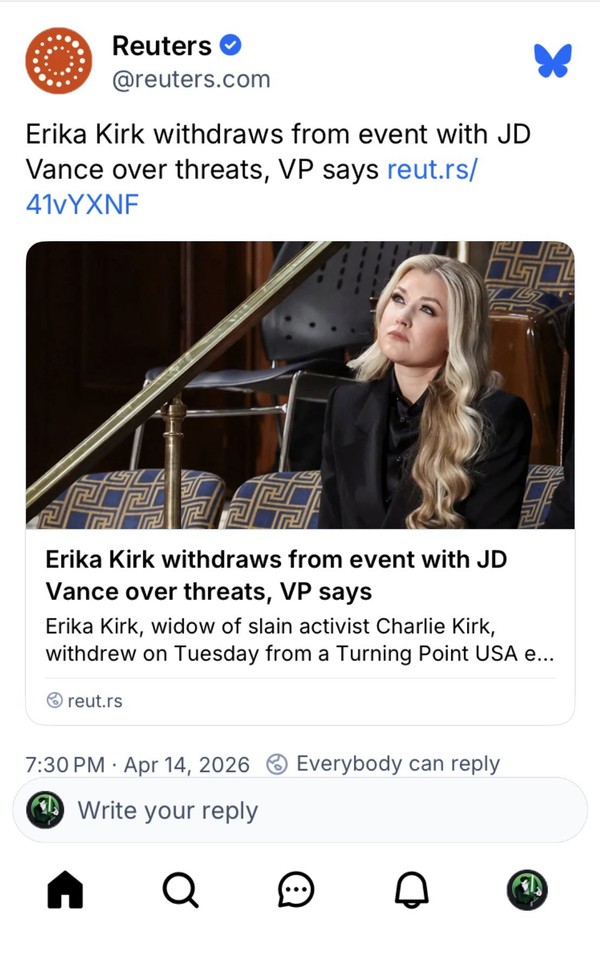Click the blue verified badge beside Reuters
This screenshot has width=600, height=958.
[230, 45]
